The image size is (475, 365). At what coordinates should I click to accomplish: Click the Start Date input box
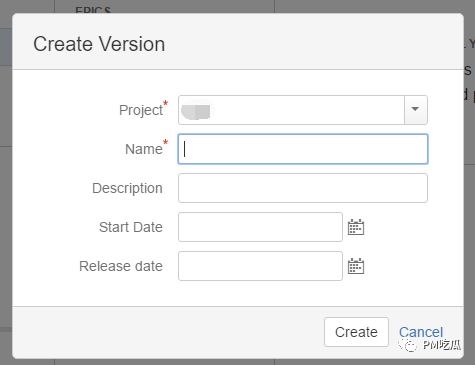pyautogui.click(x=260, y=227)
